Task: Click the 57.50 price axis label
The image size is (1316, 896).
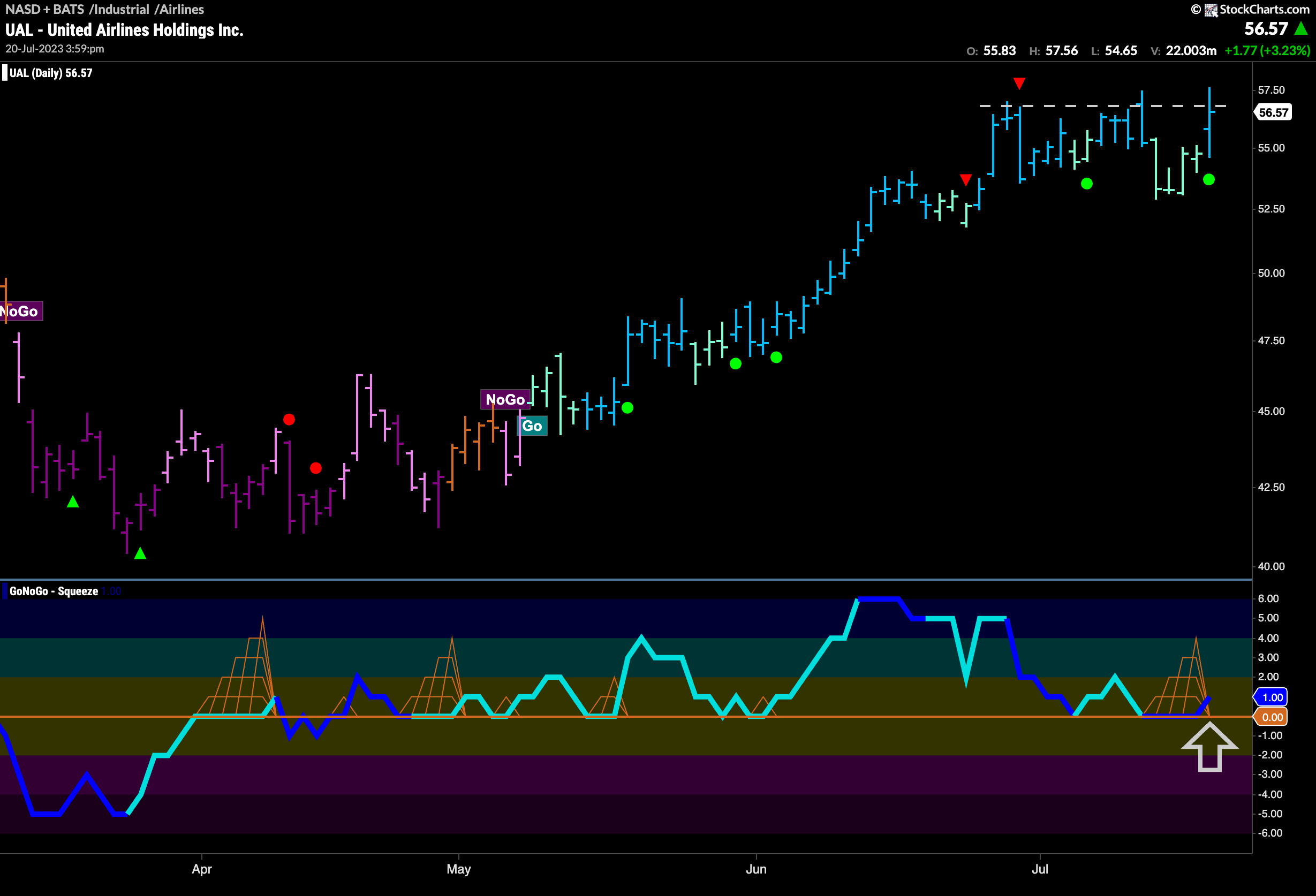Action: point(1271,90)
